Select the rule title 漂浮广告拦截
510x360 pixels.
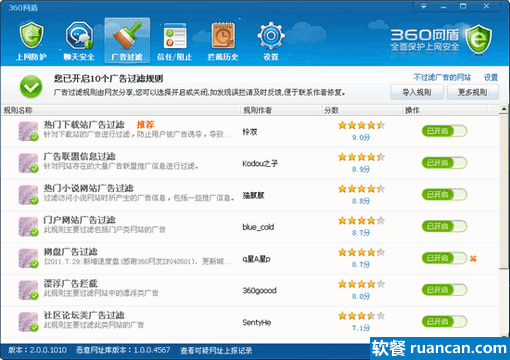[70, 283]
